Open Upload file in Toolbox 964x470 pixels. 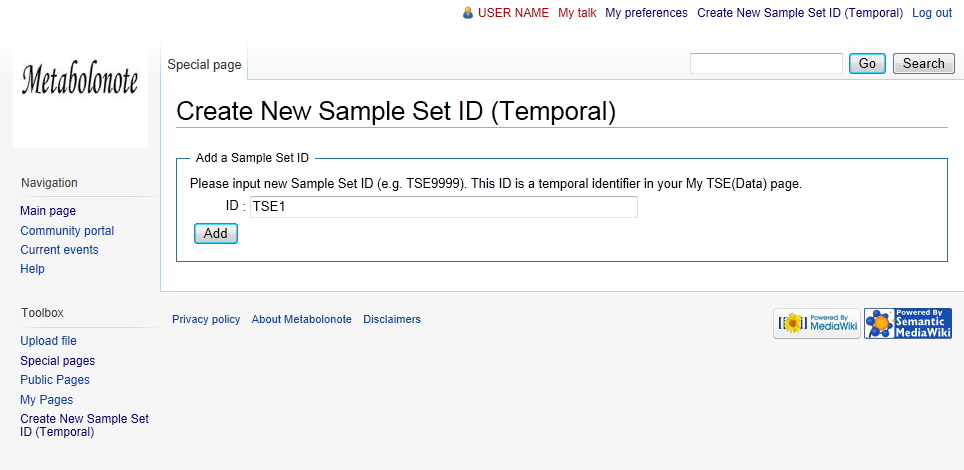[x=48, y=341]
